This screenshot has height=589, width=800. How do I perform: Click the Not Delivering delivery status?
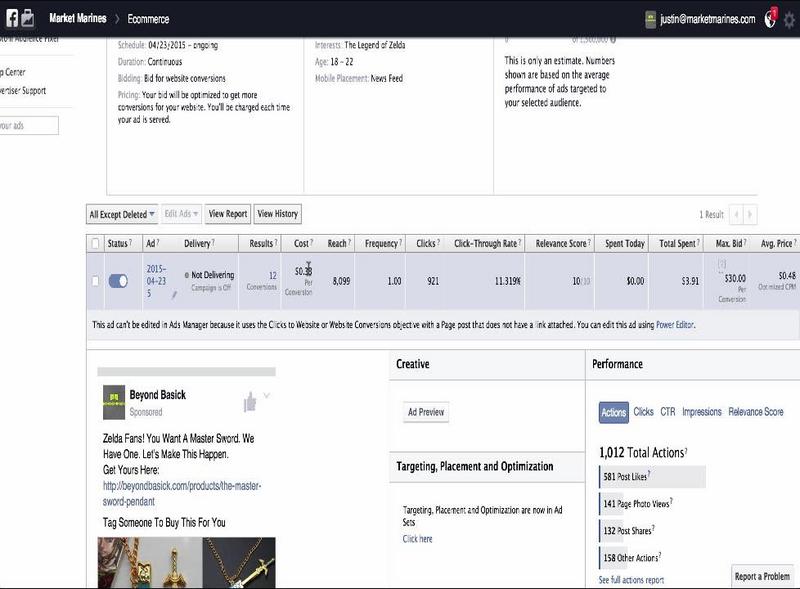coord(212,275)
